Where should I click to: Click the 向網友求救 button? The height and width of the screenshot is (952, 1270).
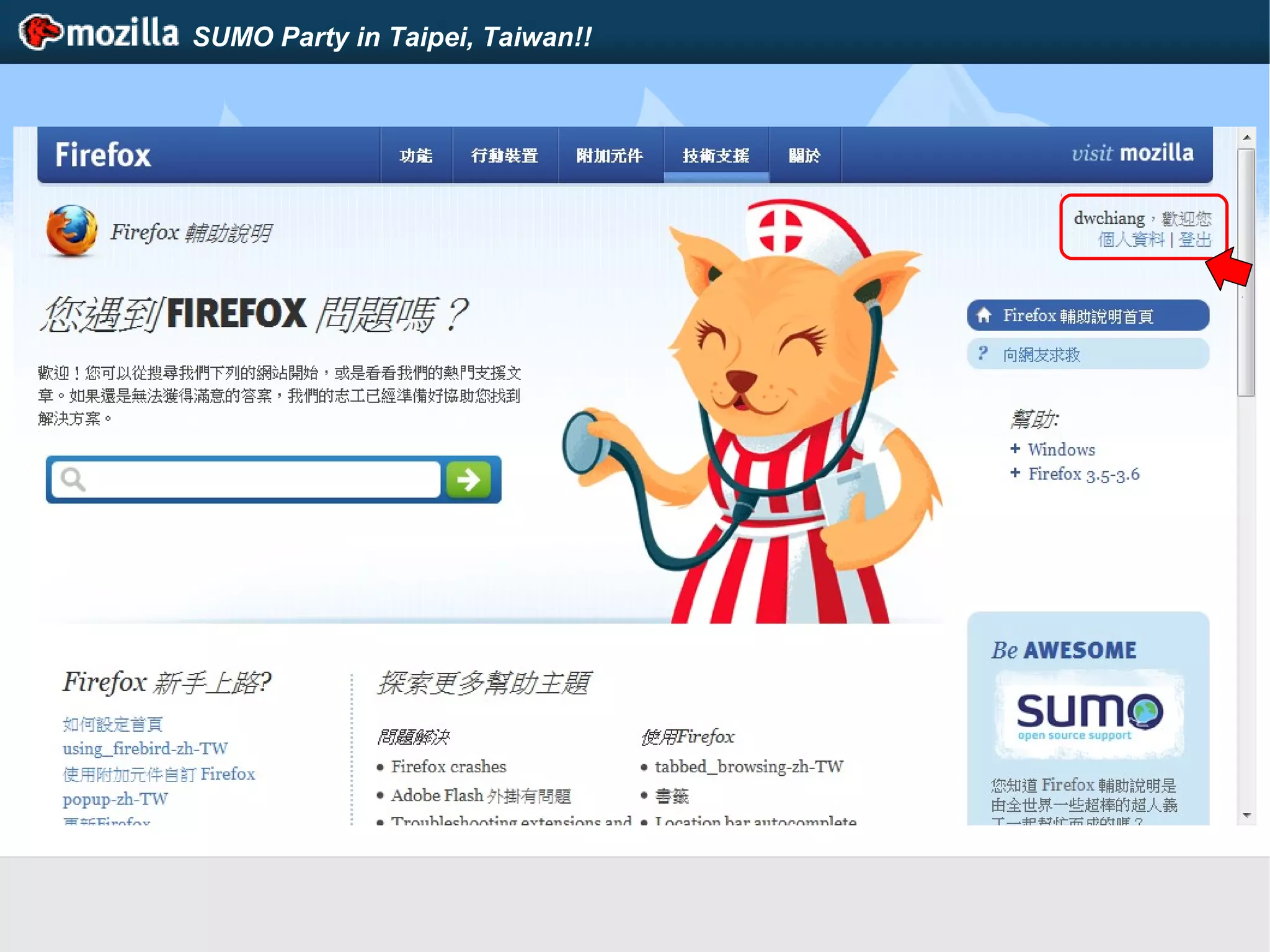1088,354
